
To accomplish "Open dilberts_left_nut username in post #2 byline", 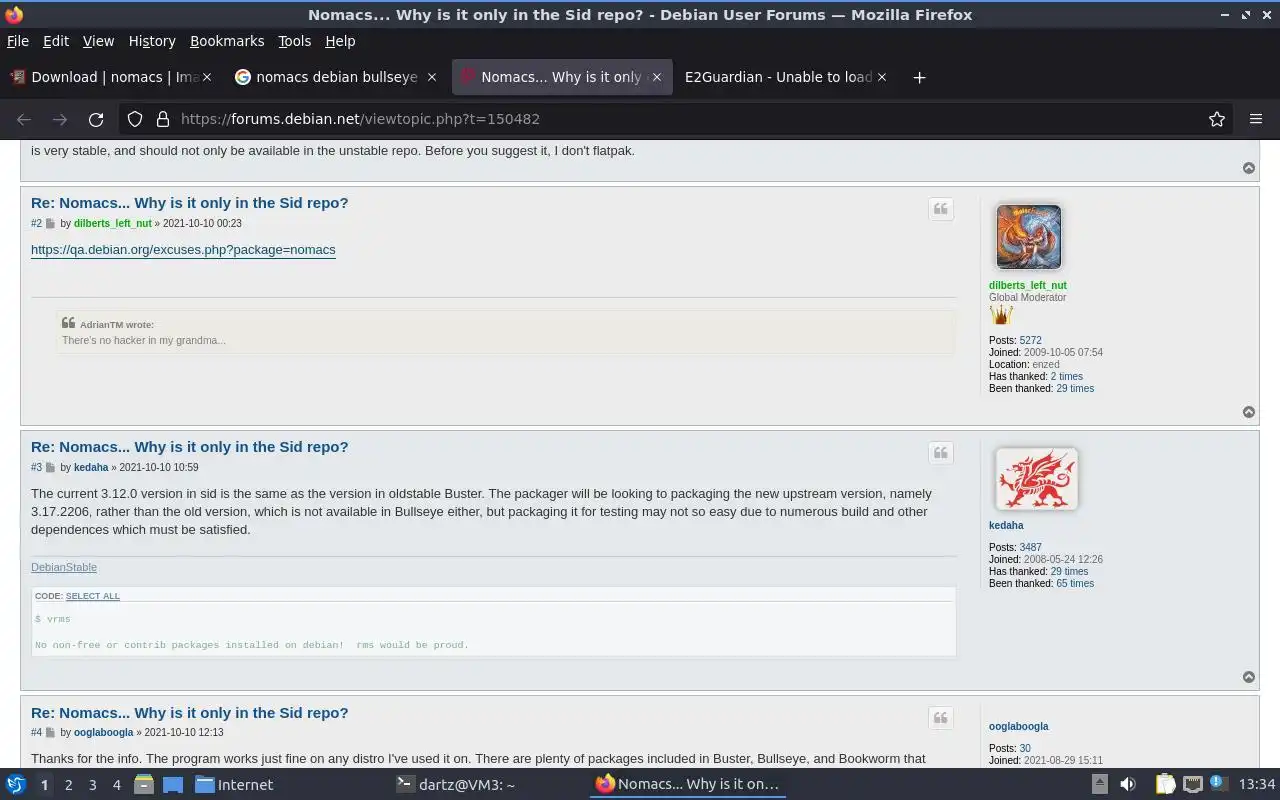I will 113,224.
